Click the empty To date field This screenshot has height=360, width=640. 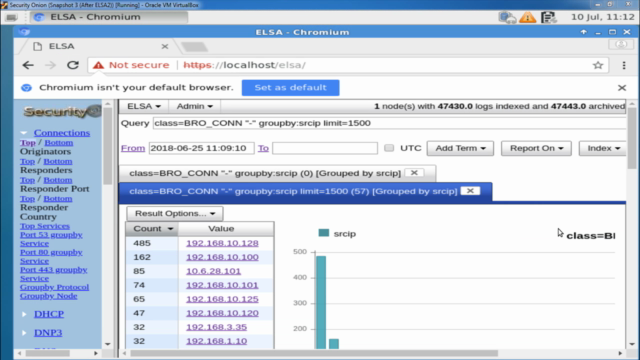(x=325, y=148)
